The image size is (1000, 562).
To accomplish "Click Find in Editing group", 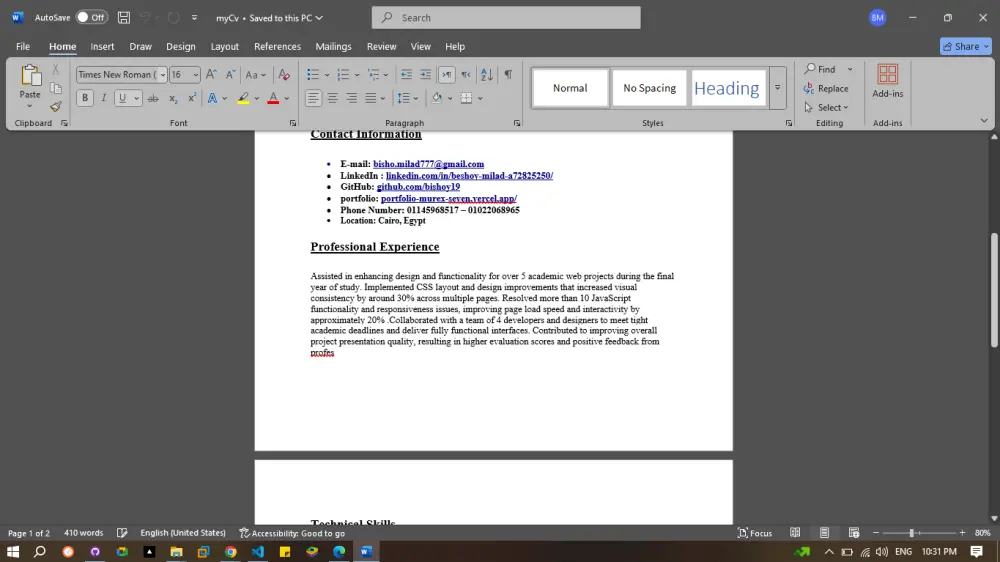I will [820, 69].
